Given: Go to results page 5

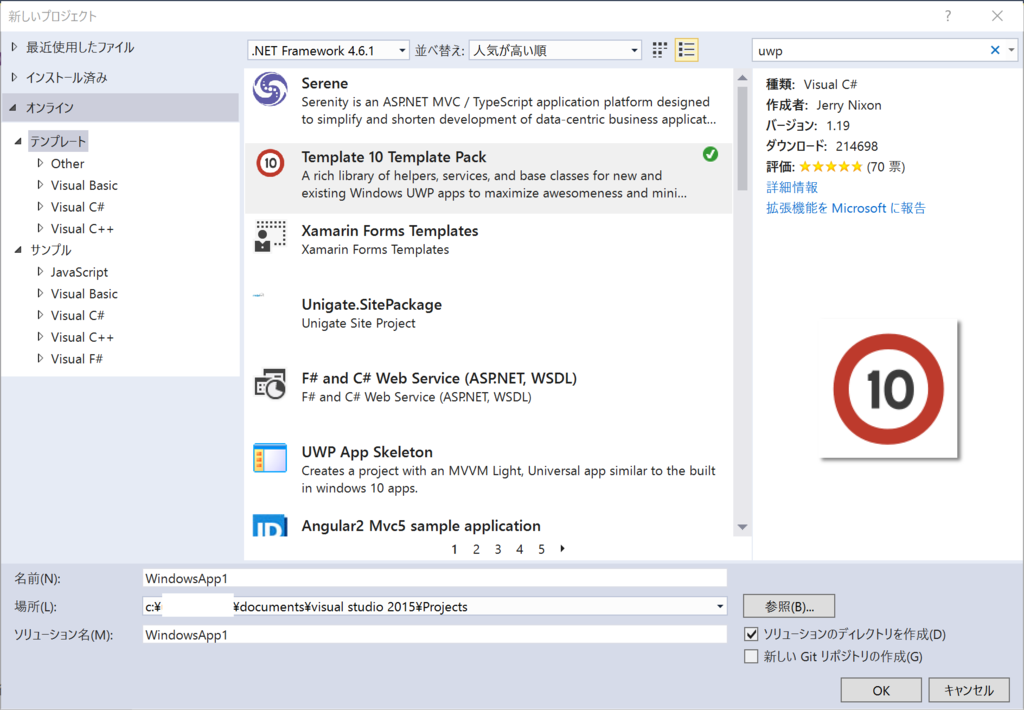Looking at the screenshot, I should (x=541, y=549).
